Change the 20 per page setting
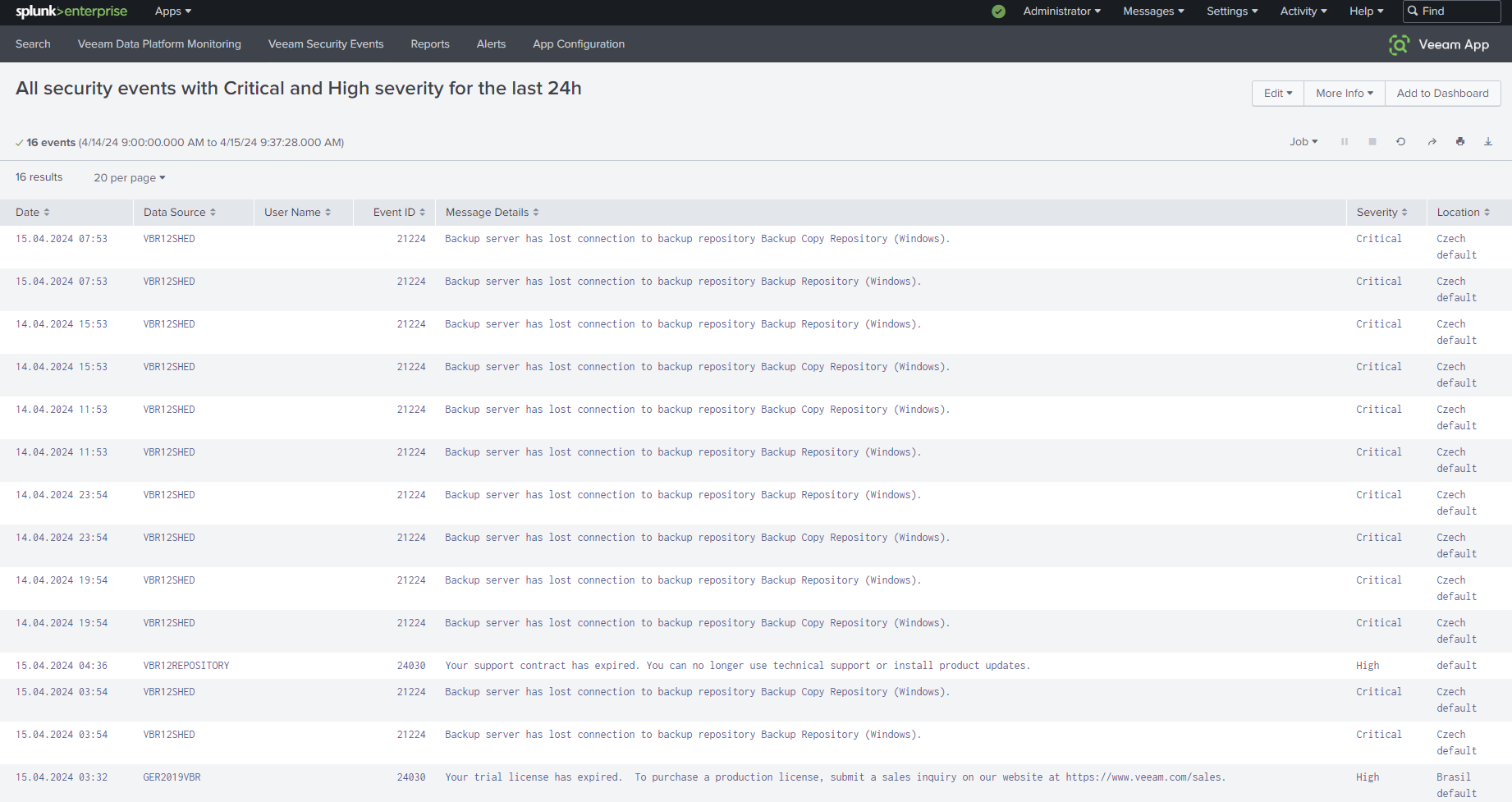Screen dimensions: 1512x802 [130, 178]
